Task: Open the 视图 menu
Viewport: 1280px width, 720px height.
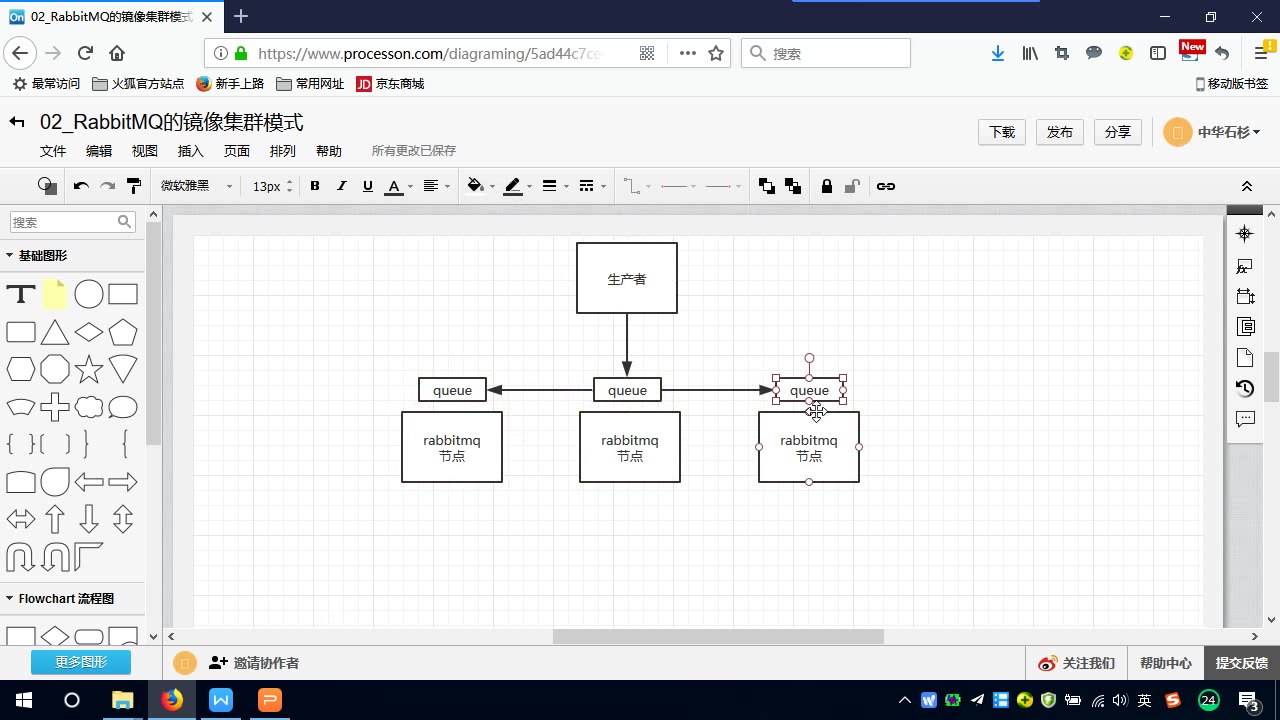Action: (x=145, y=151)
